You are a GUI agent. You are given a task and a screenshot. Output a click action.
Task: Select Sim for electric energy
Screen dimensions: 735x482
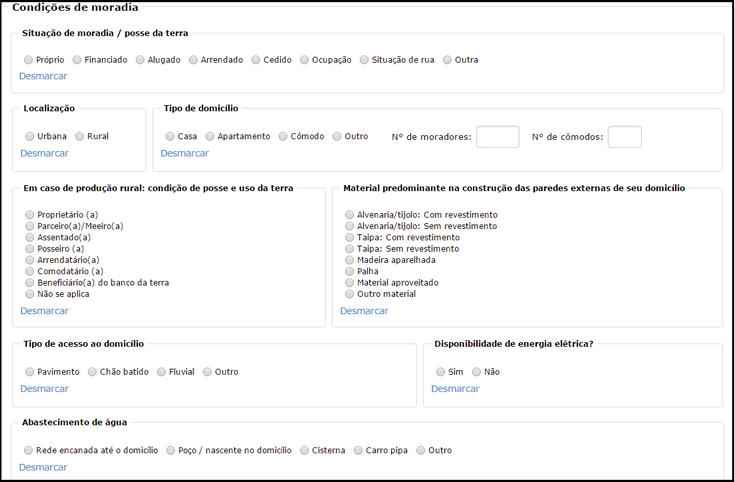pyautogui.click(x=441, y=372)
